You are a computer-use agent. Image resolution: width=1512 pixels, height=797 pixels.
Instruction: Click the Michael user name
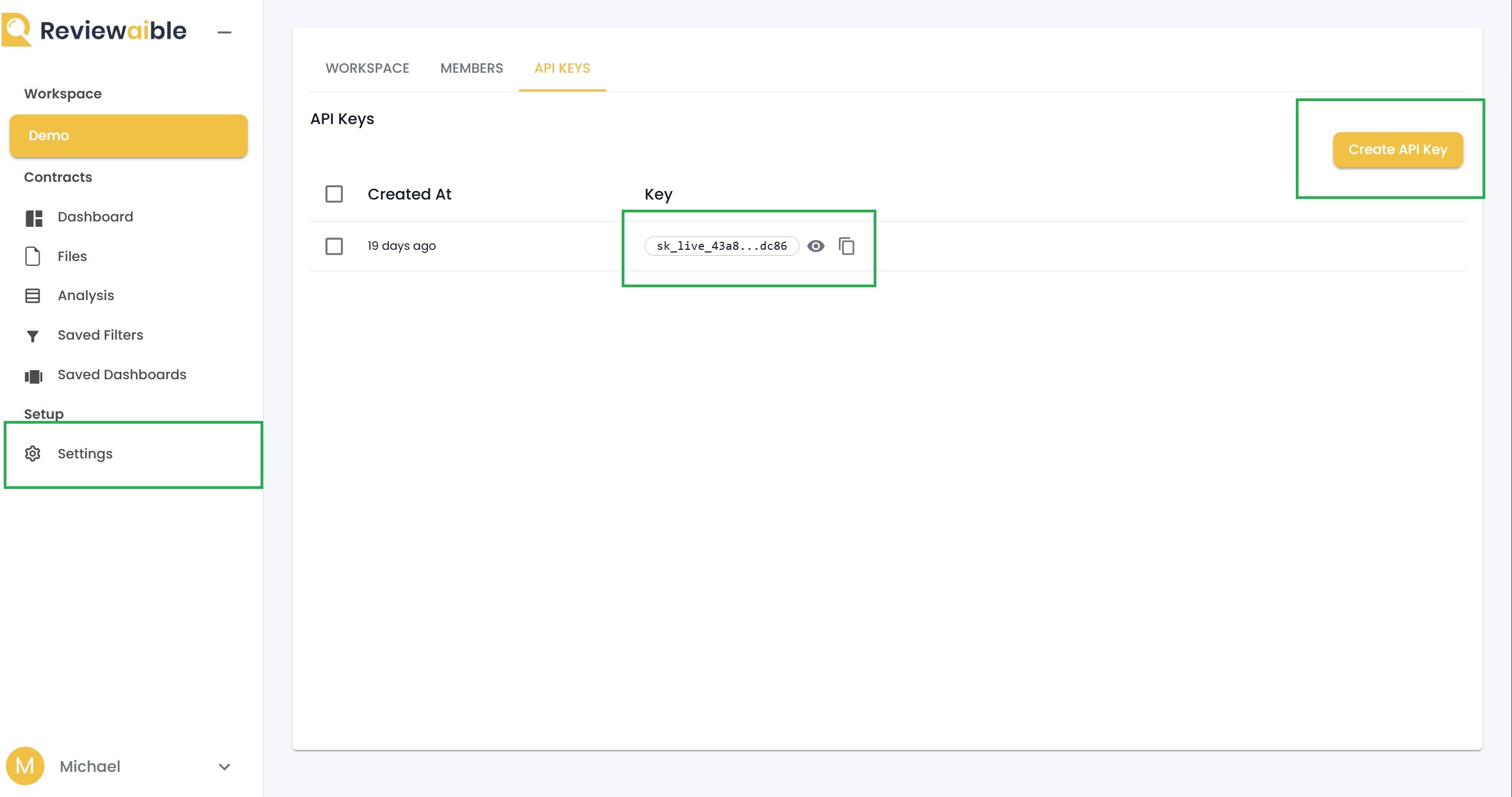coord(90,767)
